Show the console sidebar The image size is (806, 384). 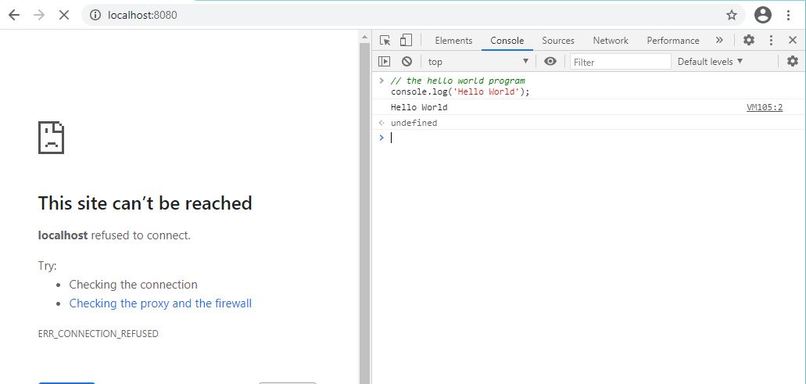click(384, 61)
